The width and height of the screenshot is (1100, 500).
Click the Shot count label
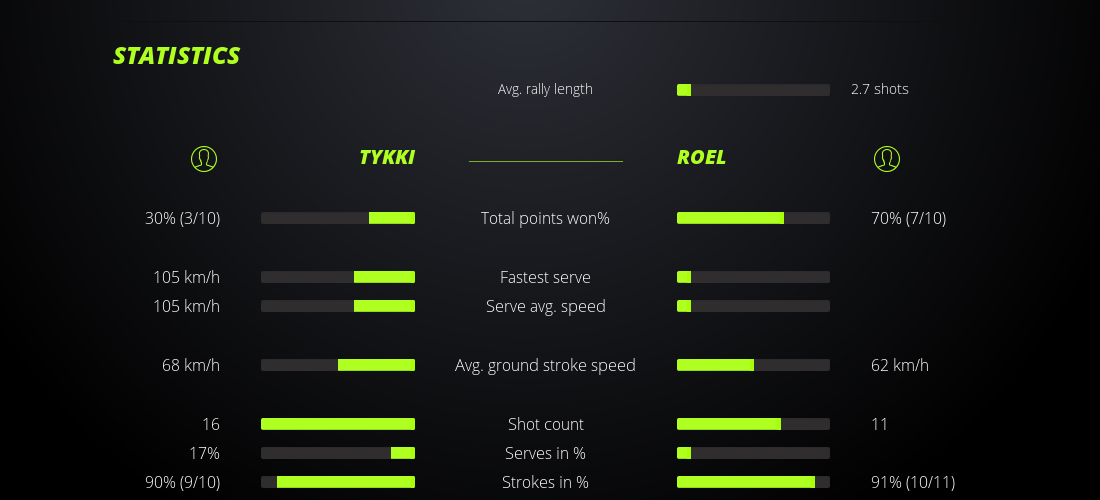tap(545, 424)
